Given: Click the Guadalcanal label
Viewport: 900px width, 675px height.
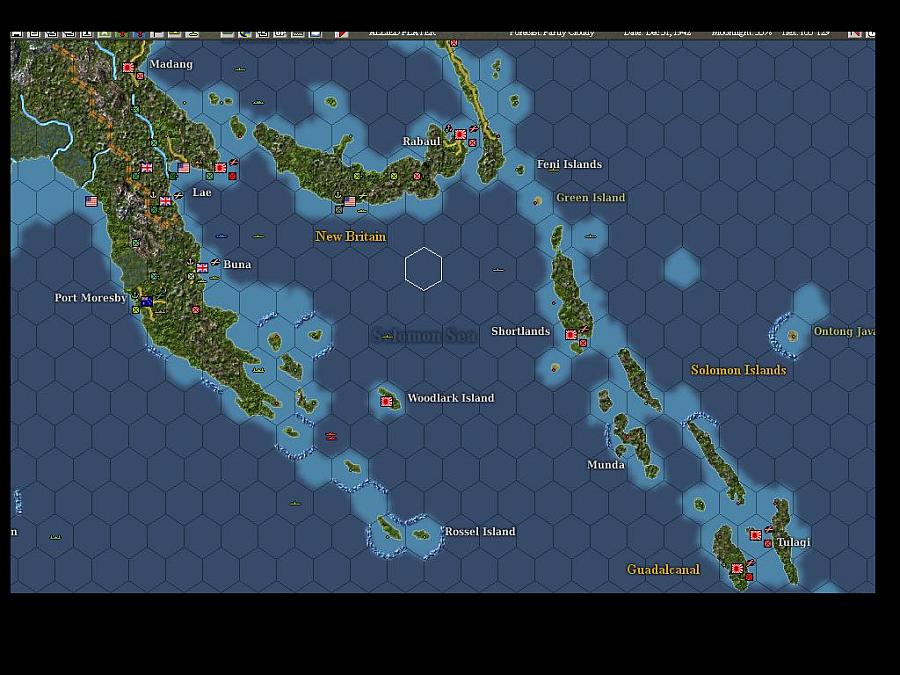Looking at the screenshot, I should coord(664,569).
